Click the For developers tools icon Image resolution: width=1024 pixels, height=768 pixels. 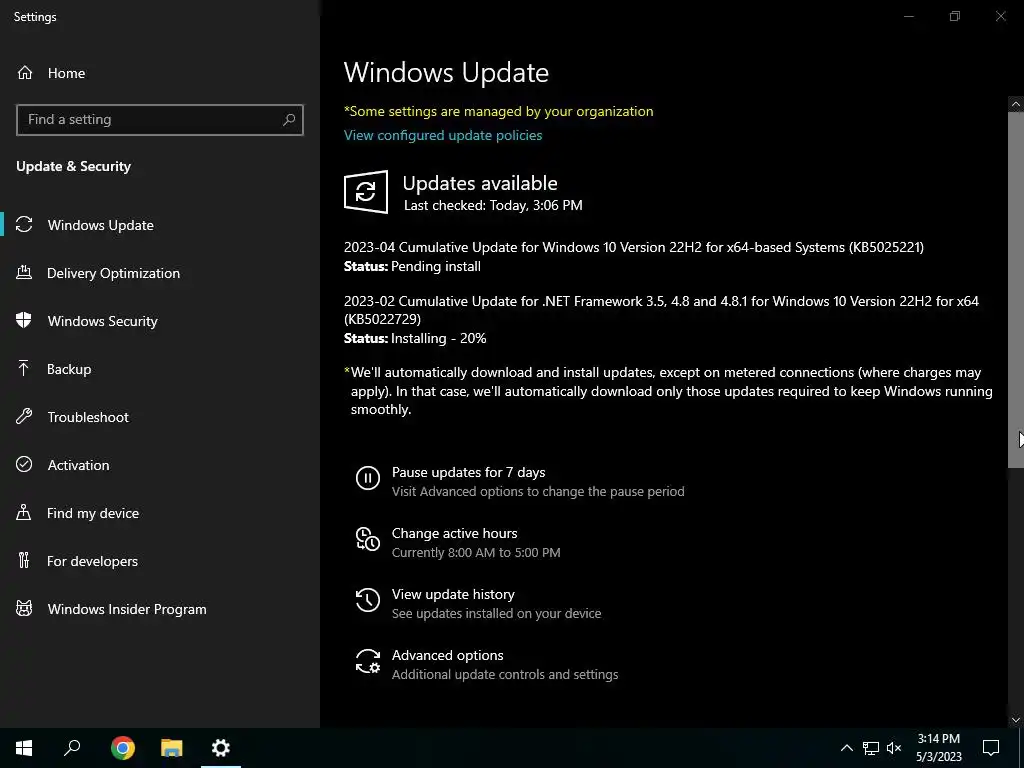coord(24,560)
